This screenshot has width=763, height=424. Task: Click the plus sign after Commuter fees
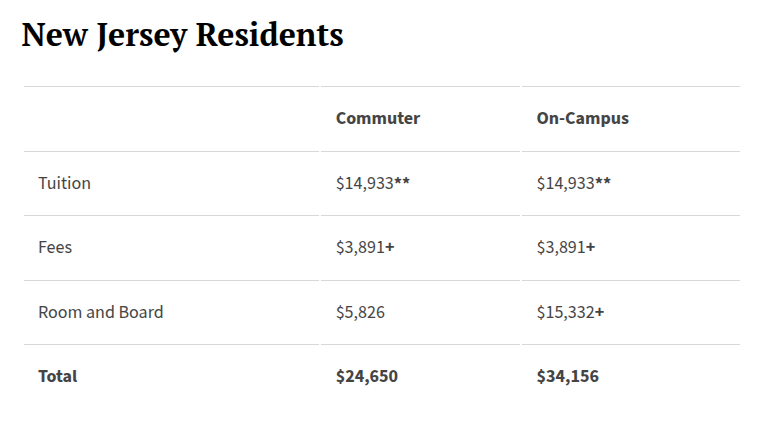390,247
